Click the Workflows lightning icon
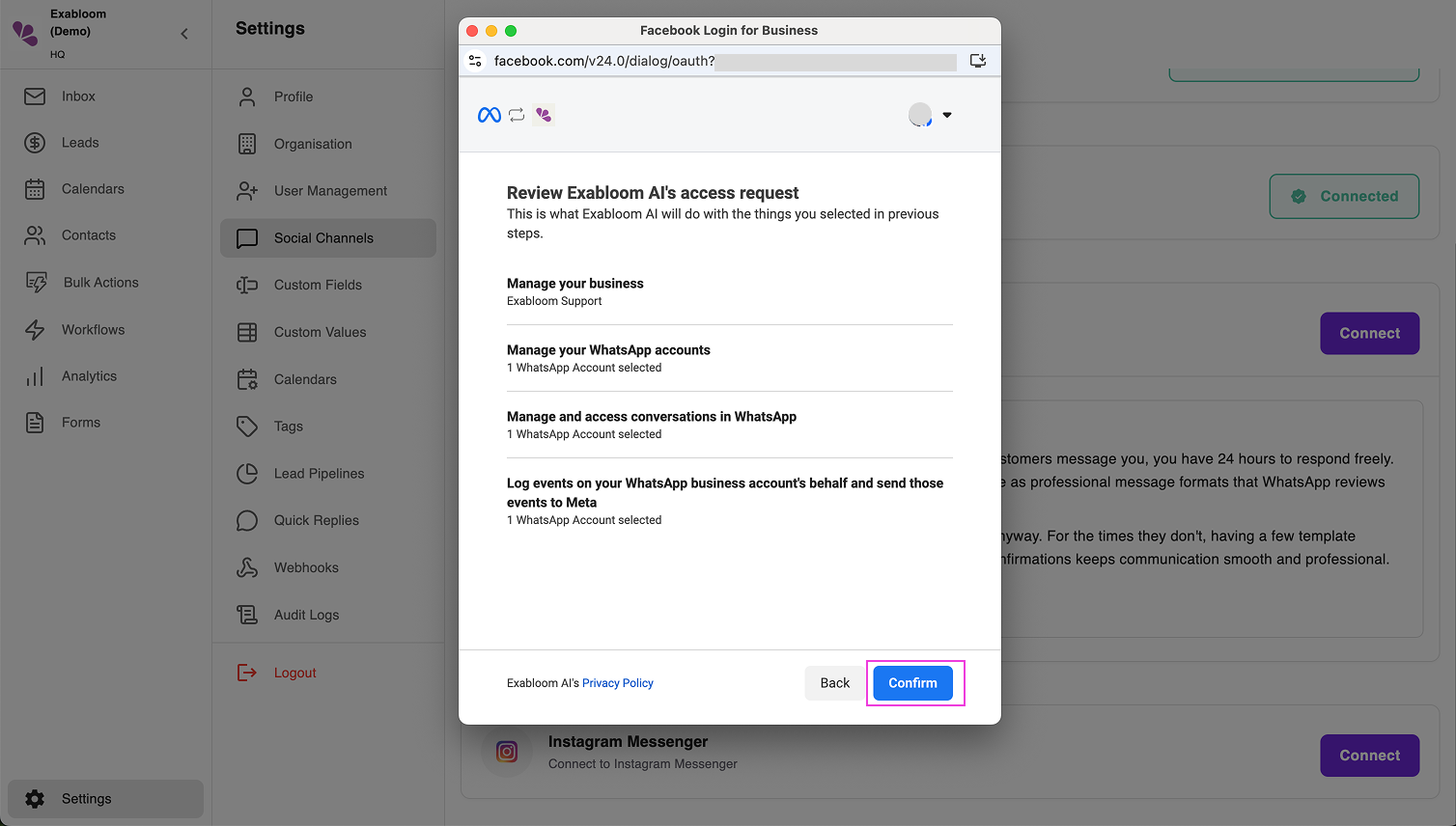The width and height of the screenshot is (1456, 826). pos(35,329)
